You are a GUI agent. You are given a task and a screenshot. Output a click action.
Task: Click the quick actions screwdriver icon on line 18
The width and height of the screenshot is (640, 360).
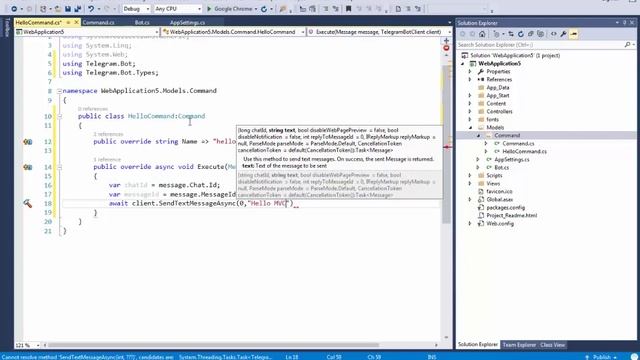(x=27, y=203)
